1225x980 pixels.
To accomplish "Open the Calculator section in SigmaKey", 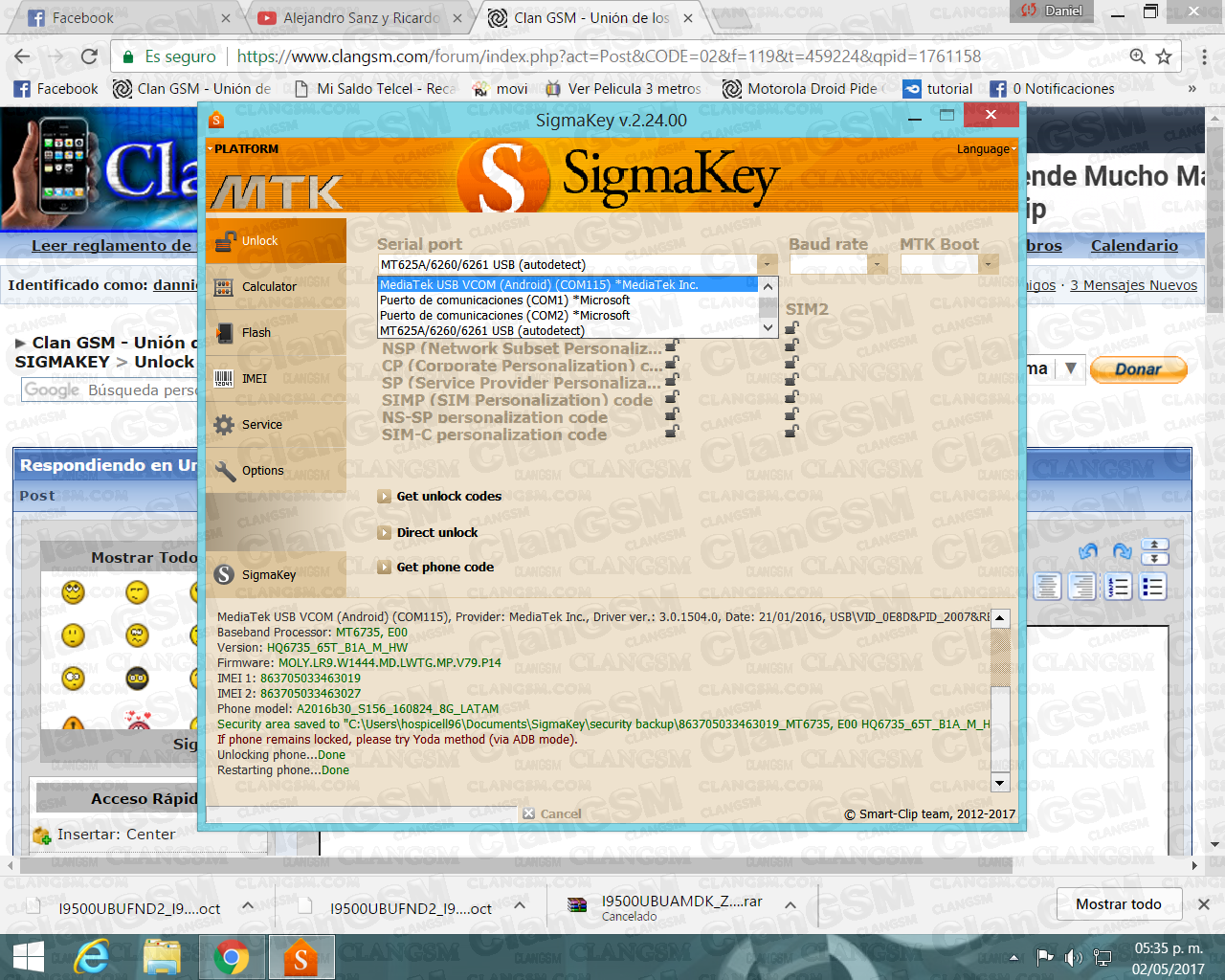I will coord(276,287).
